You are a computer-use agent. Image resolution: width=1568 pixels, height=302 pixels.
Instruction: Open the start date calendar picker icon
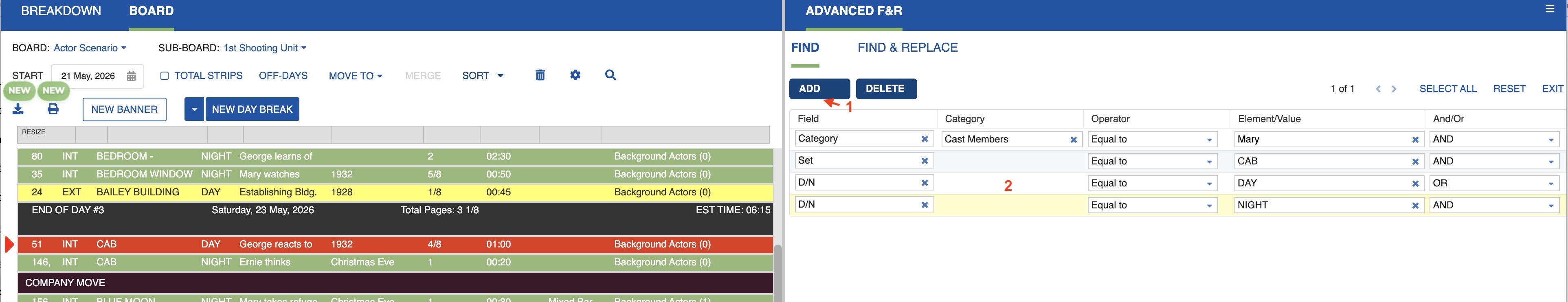point(132,76)
